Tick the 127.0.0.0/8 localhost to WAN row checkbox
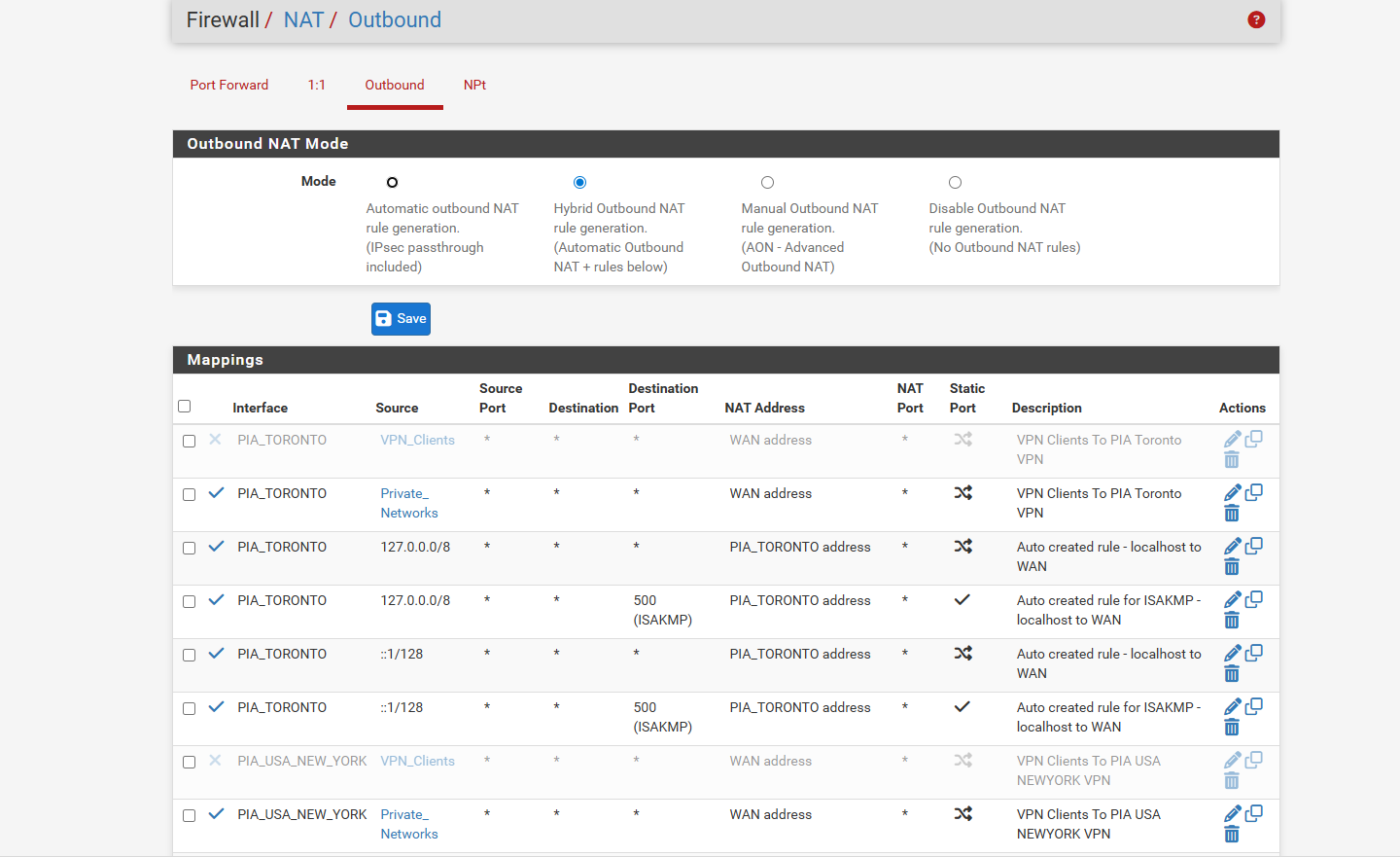 [x=190, y=549]
